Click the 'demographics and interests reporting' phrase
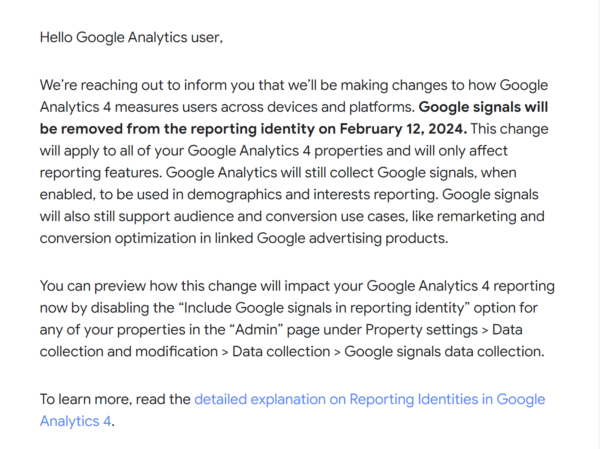600x449 pixels. tap(311, 194)
